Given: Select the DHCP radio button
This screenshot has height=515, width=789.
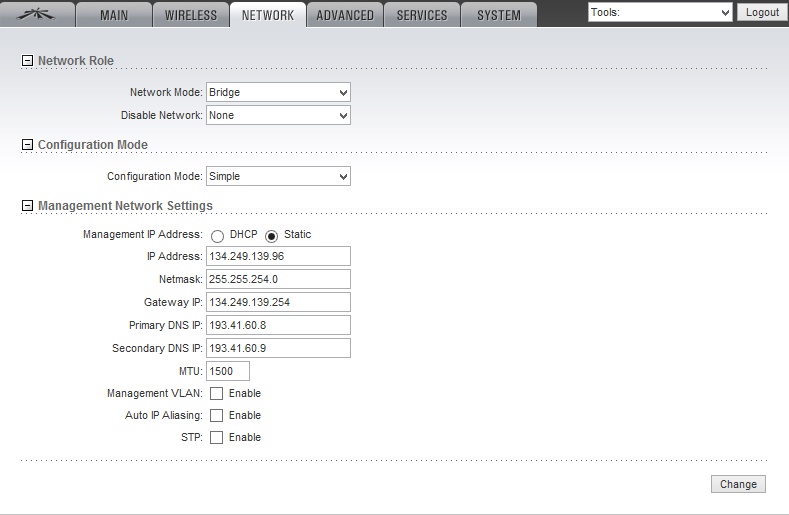Looking at the screenshot, I should [217, 236].
